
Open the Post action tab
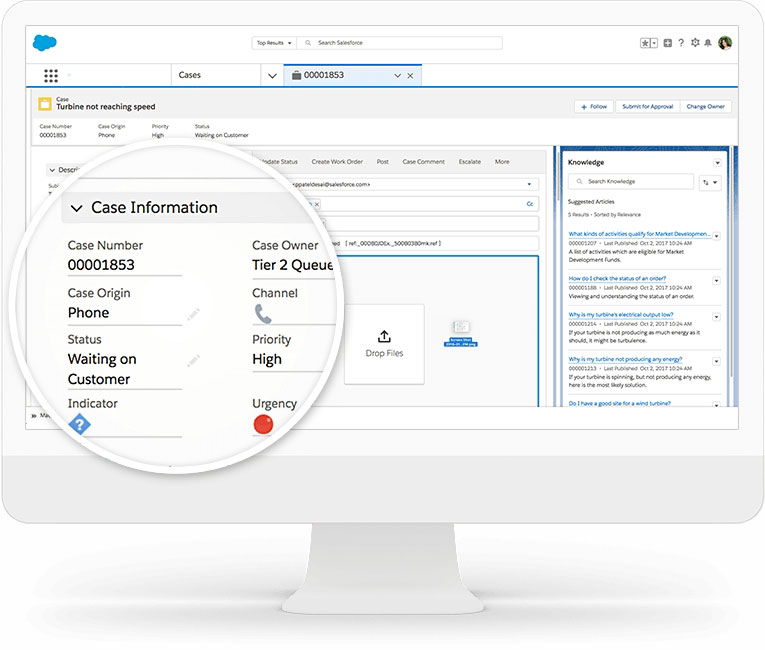pyautogui.click(x=382, y=162)
